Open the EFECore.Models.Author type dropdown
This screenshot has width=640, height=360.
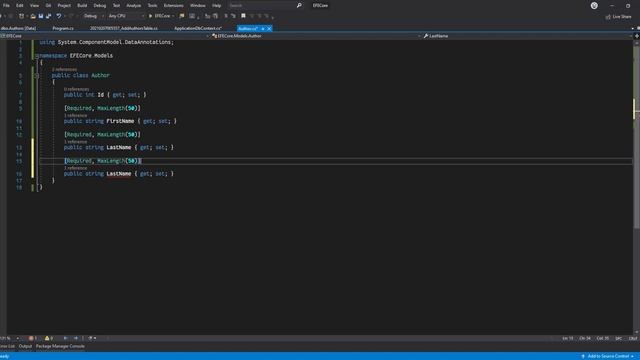pos(316,36)
